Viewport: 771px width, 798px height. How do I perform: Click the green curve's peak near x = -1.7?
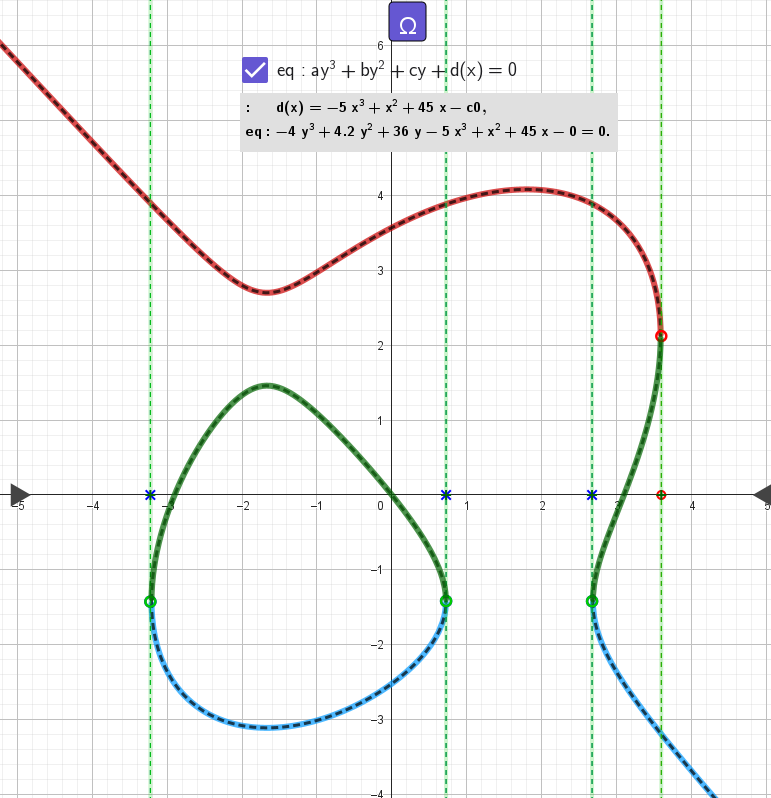[266, 385]
